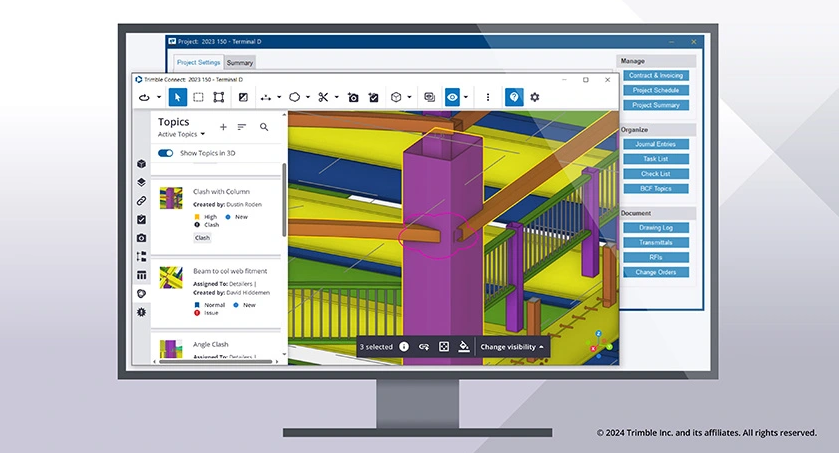This screenshot has height=453, width=839.
Task: Create a new to-do with checklist-plus icon
Action: 373,97
